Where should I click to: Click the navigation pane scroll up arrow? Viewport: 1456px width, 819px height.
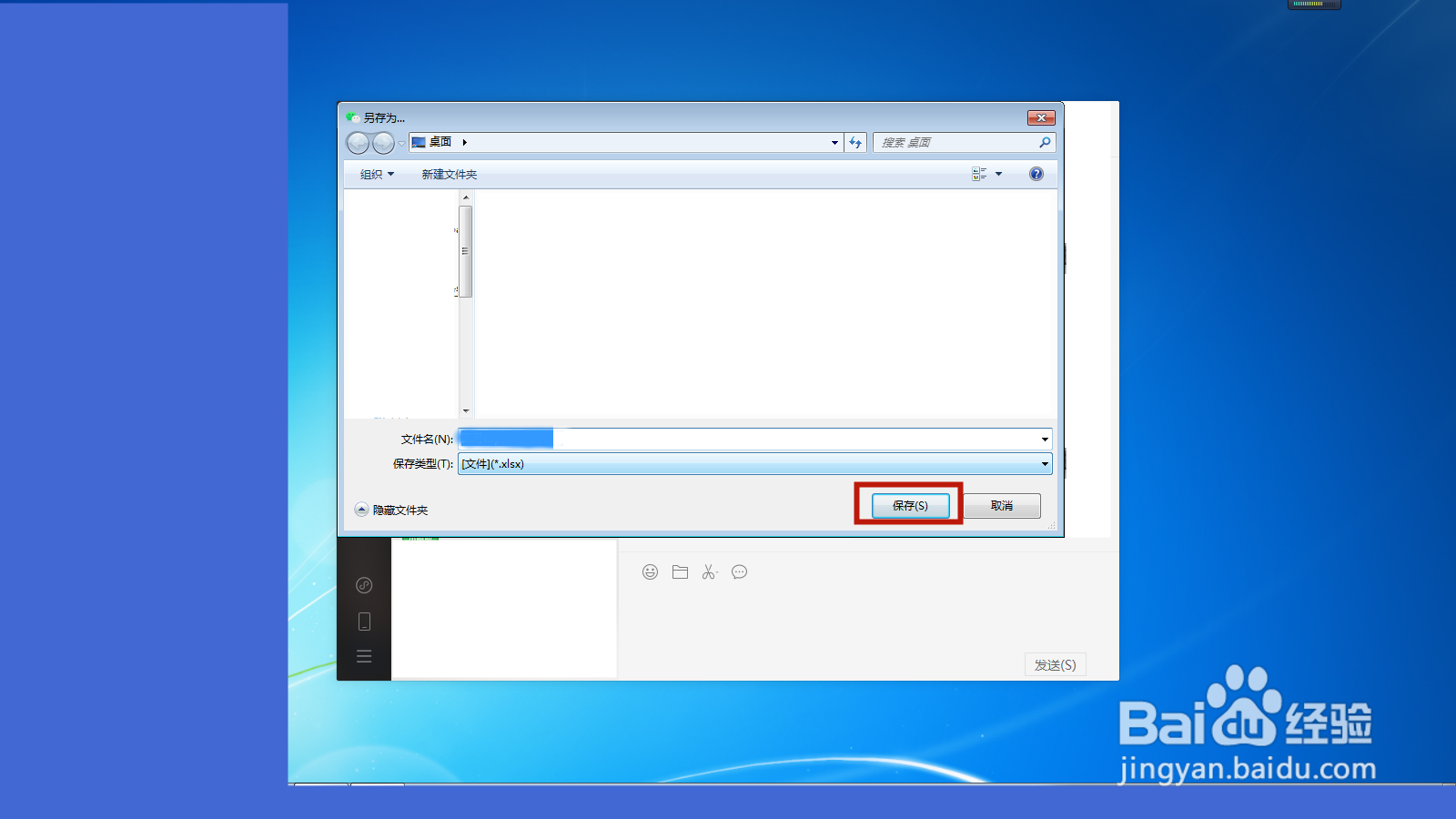pos(466,197)
